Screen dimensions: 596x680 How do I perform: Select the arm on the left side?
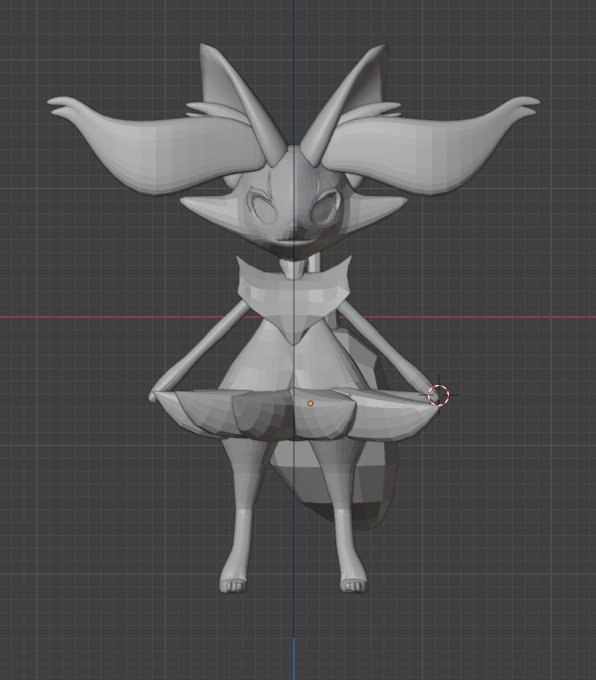coord(197,351)
